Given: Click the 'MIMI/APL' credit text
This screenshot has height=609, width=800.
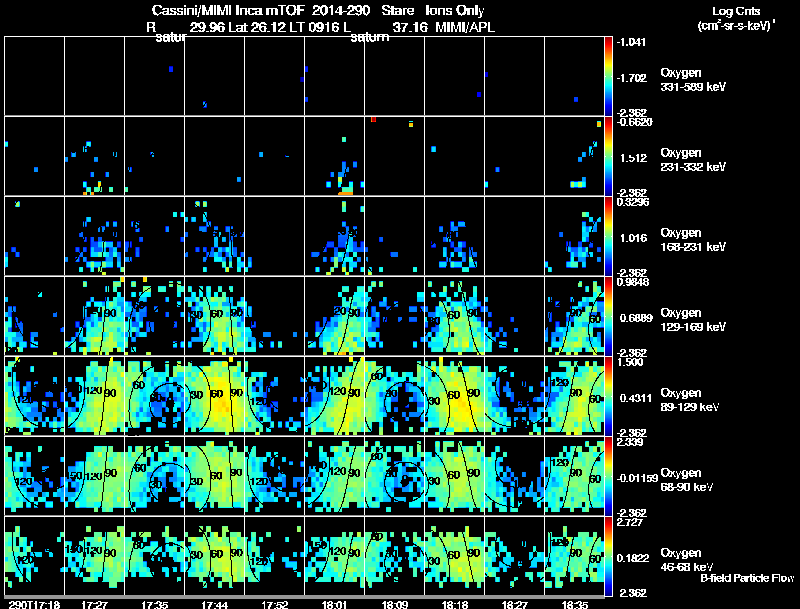Looking at the screenshot, I should coord(465,28).
